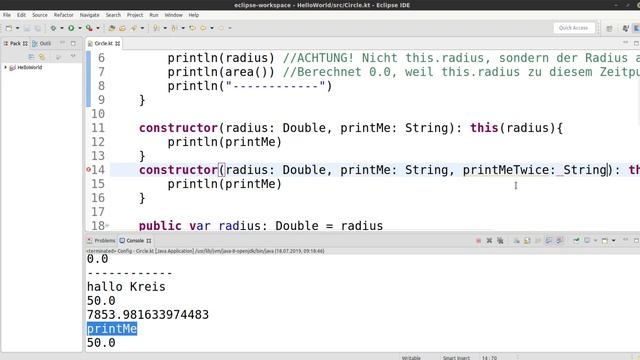Open the New file dropdown arrow
The image size is (640, 360).
18,28
